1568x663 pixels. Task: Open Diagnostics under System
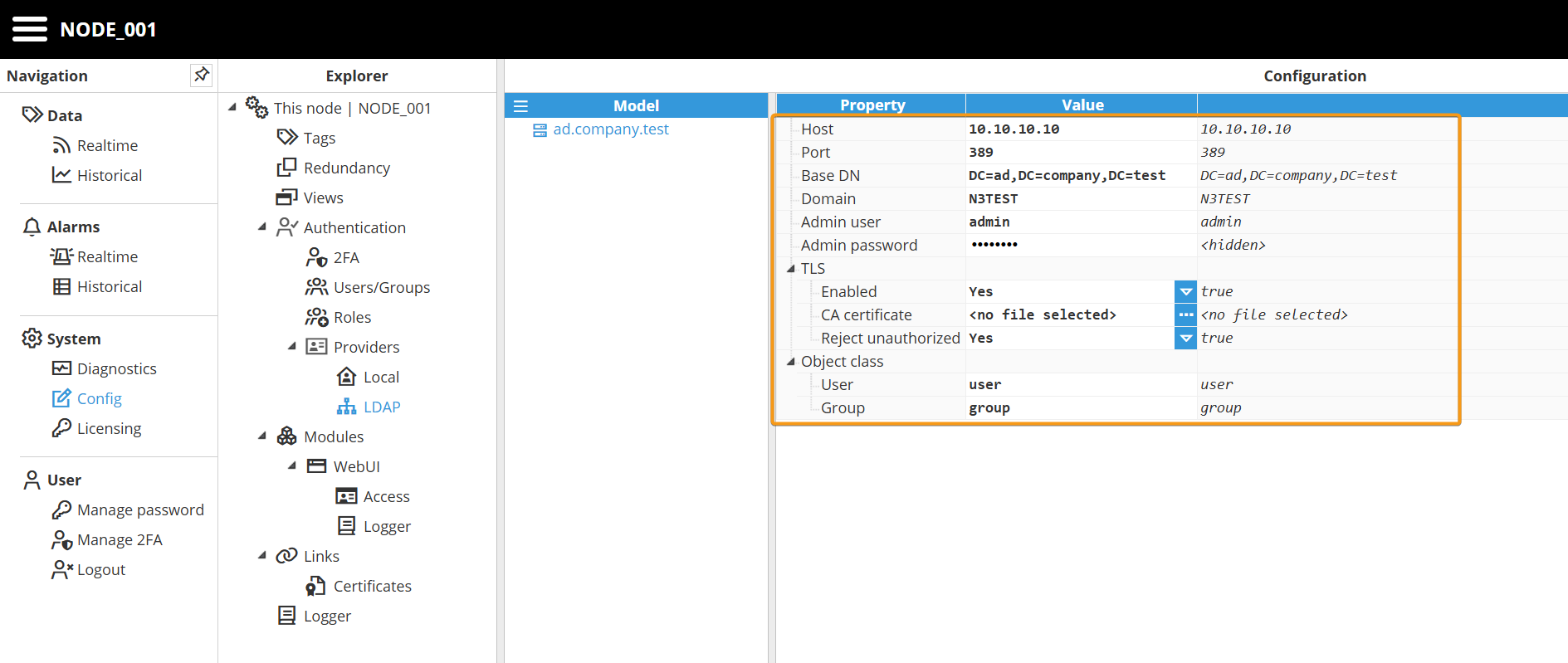(x=116, y=368)
